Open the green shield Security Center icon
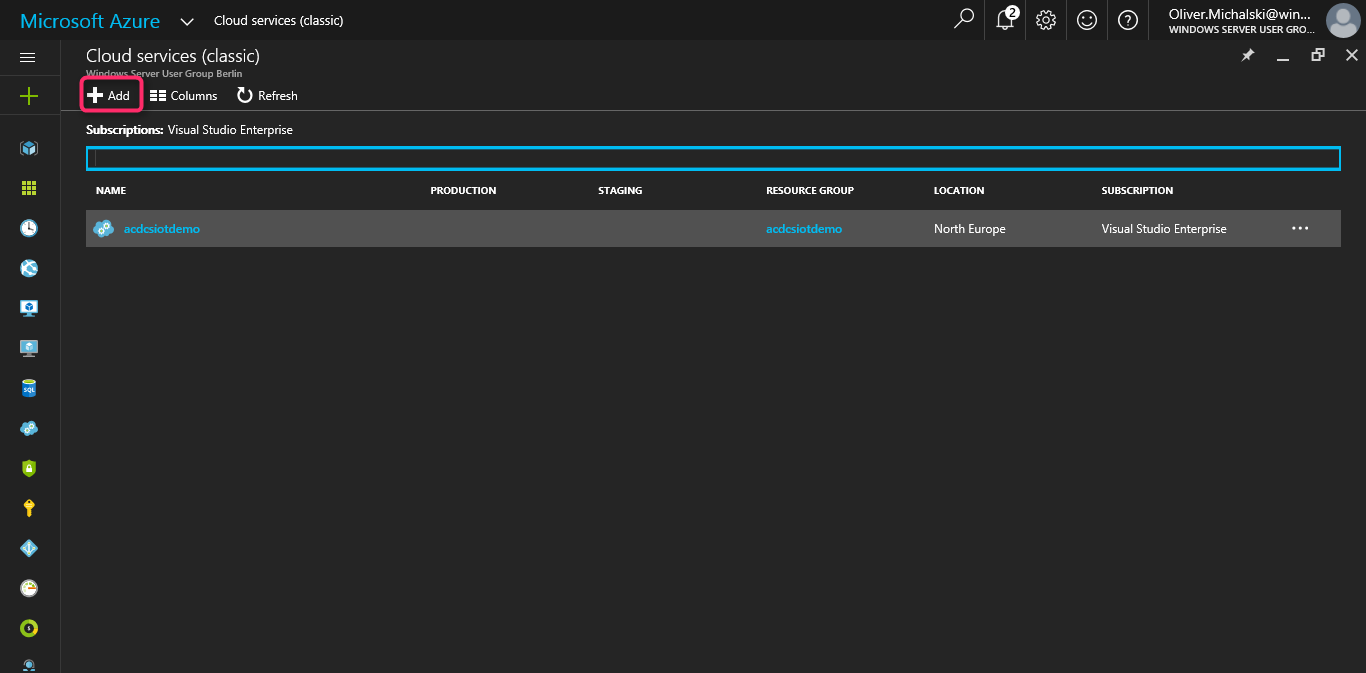 click(x=29, y=468)
